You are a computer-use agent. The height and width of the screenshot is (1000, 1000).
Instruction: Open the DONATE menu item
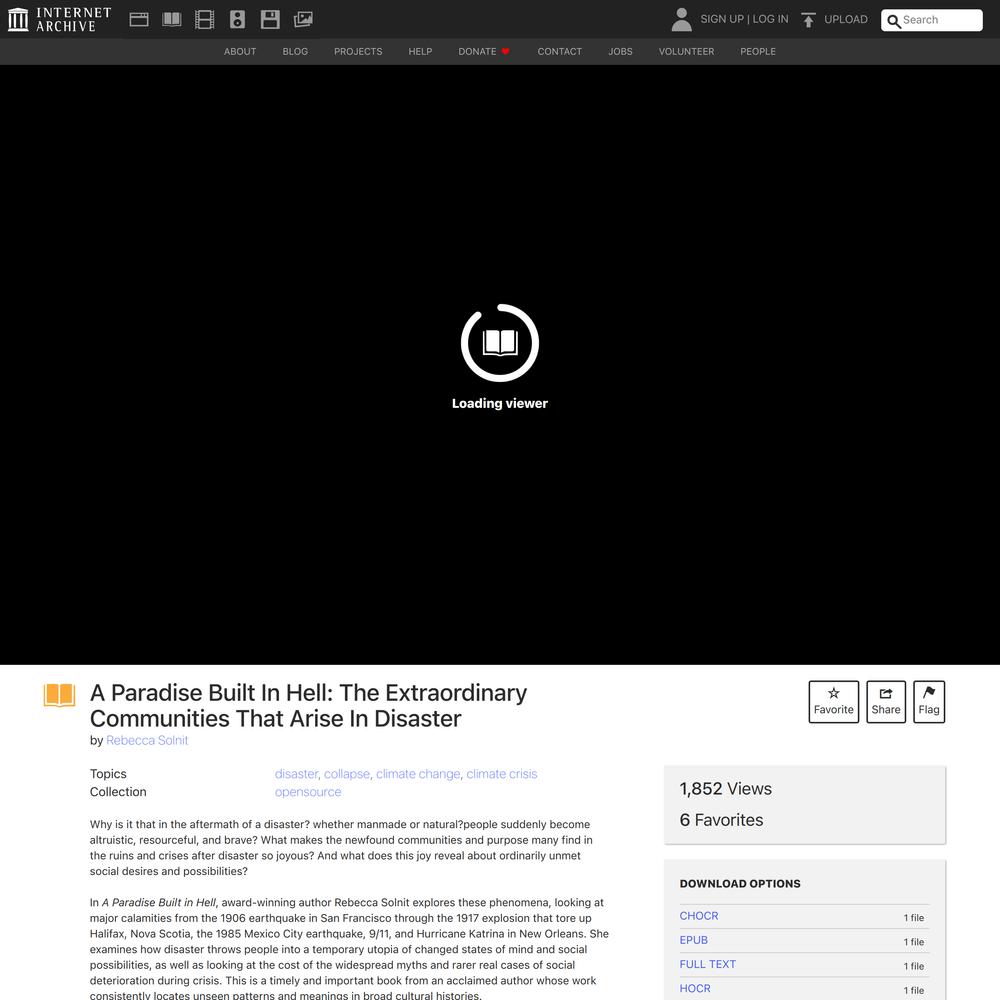click(477, 52)
